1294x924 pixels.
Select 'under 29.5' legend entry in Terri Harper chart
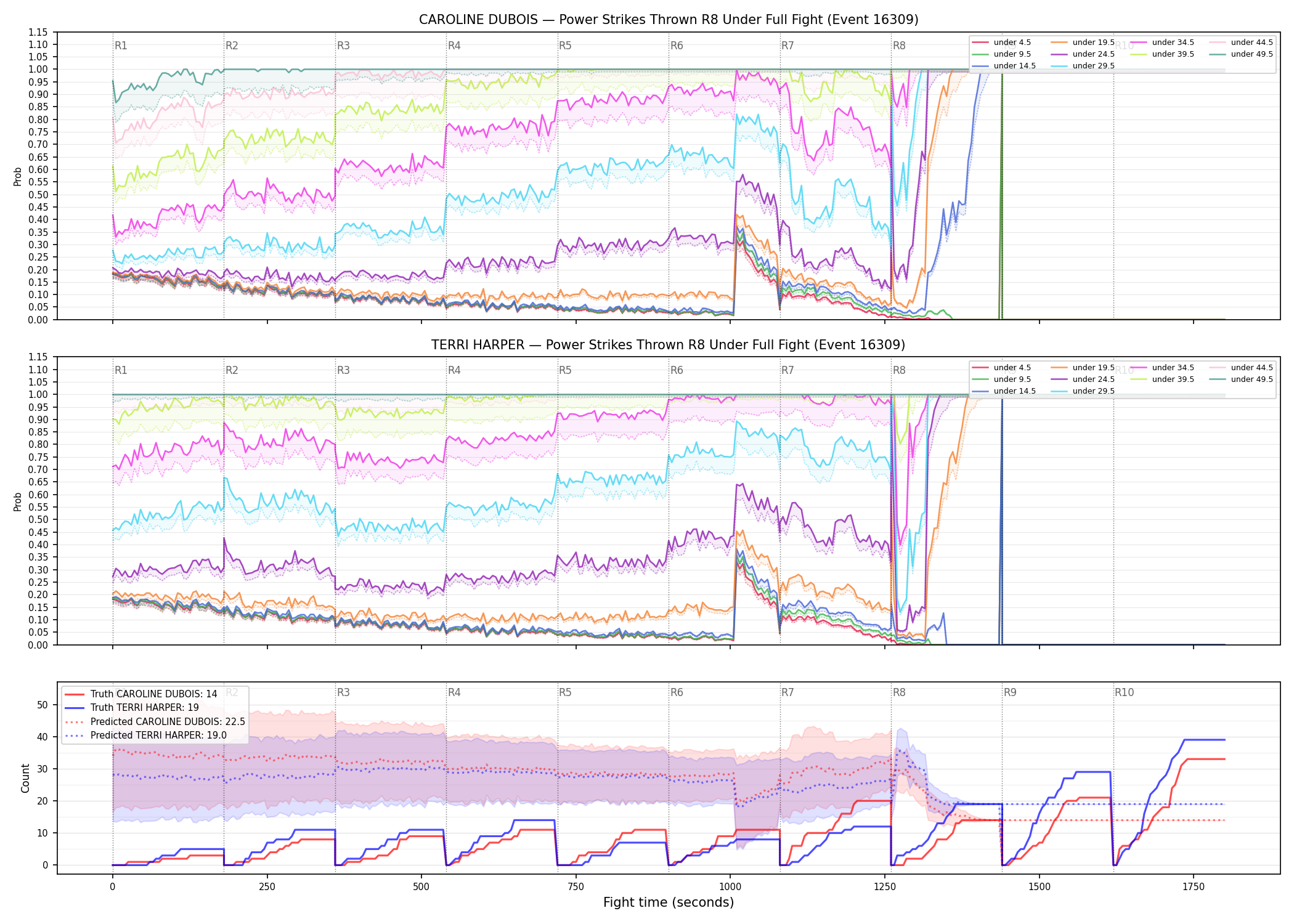pyautogui.click(x=1083, y=391)
